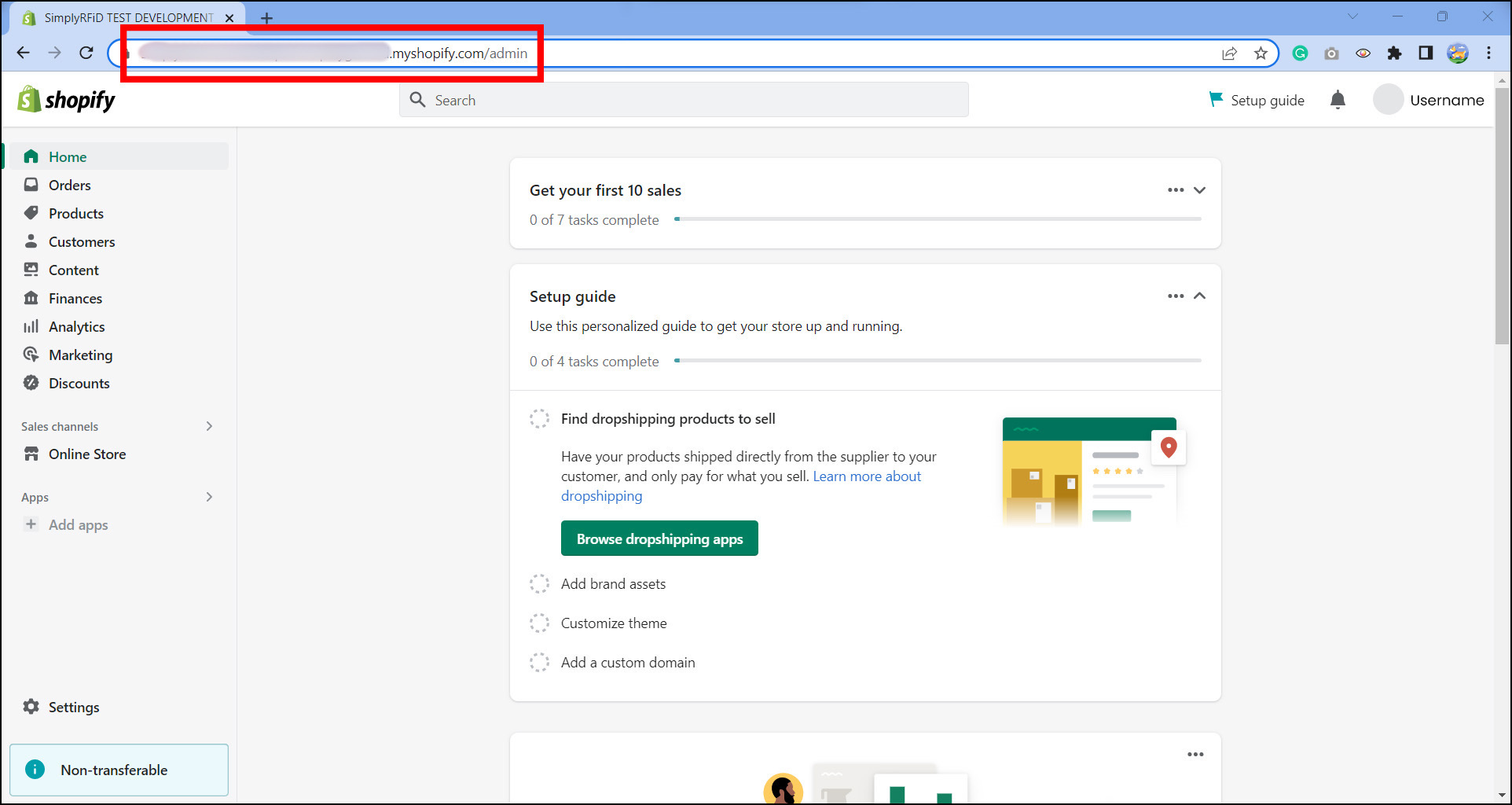Collapse the Setup guide card
The height and width of the screenshot is (805, 1512).
click(x=1199, y=296)
